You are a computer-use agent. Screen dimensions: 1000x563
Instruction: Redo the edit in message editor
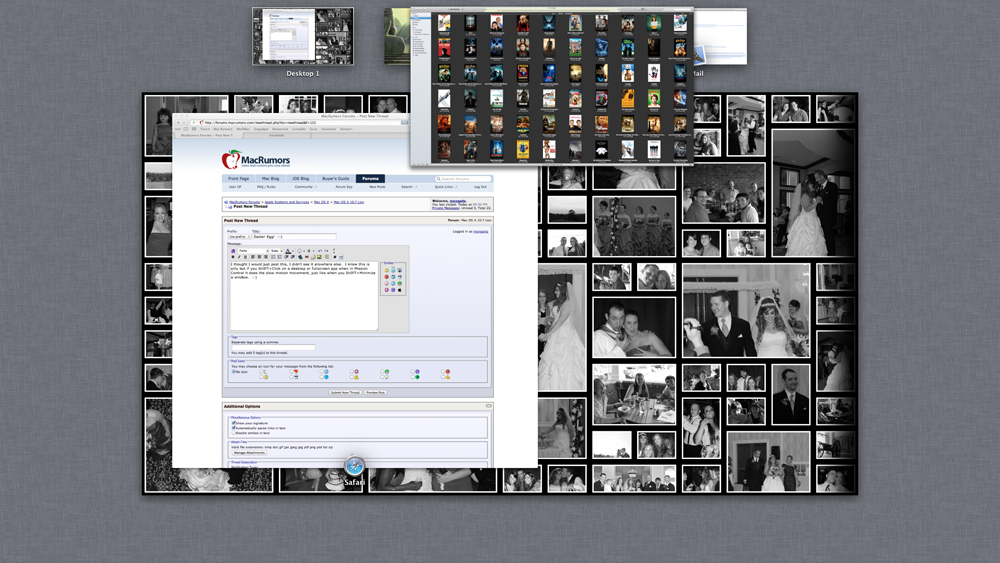pyautogui.click(x=327, y=251)
